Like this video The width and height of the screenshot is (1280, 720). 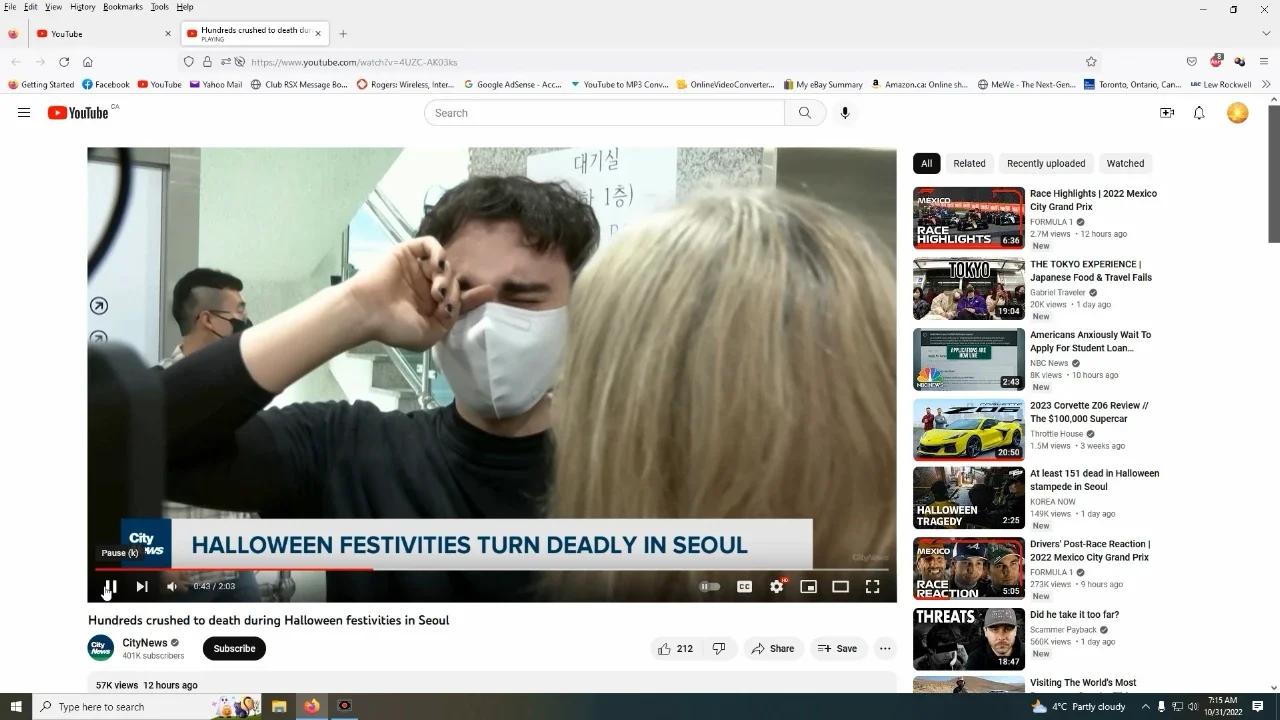675,648
